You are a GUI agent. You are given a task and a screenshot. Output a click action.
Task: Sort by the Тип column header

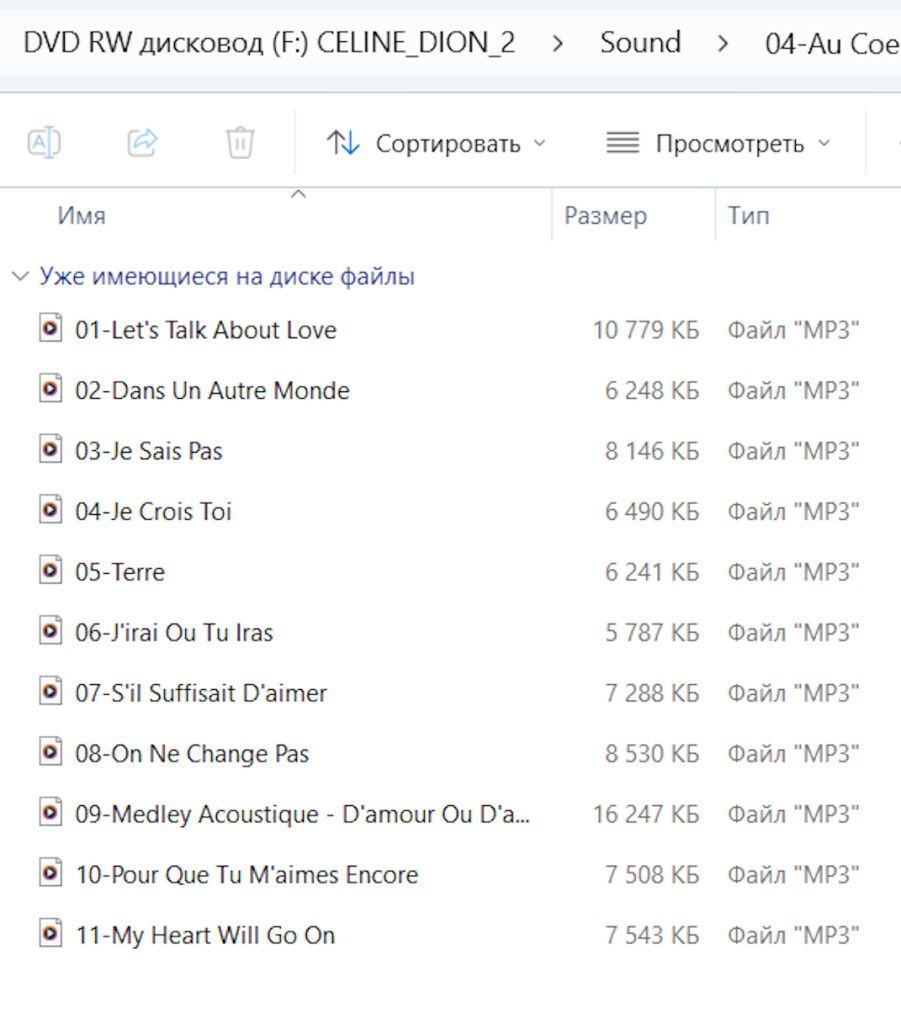748,216
